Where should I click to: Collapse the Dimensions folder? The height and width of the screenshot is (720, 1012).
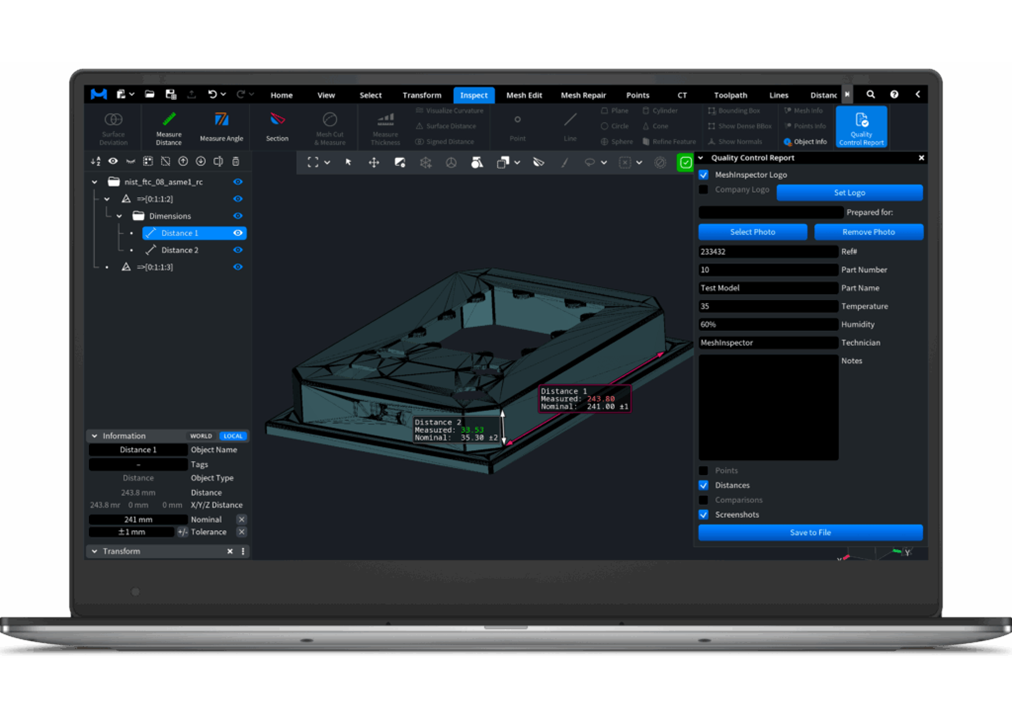tap(120, 216)
